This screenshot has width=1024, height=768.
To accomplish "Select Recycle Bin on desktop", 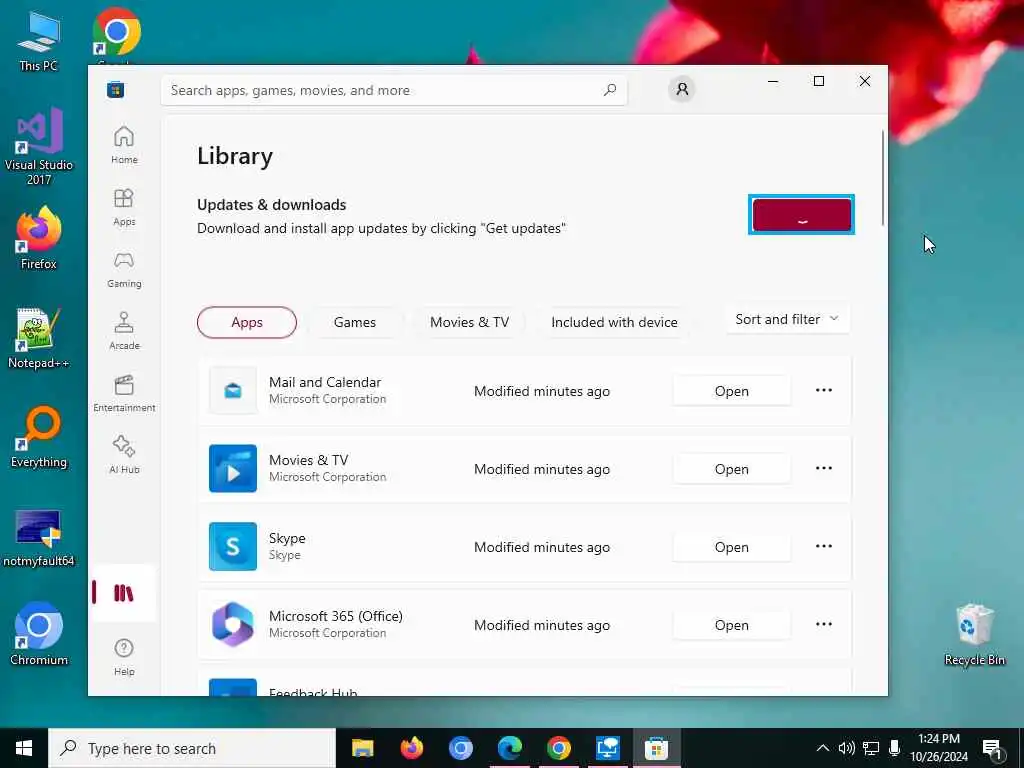I will pos(974,635).
